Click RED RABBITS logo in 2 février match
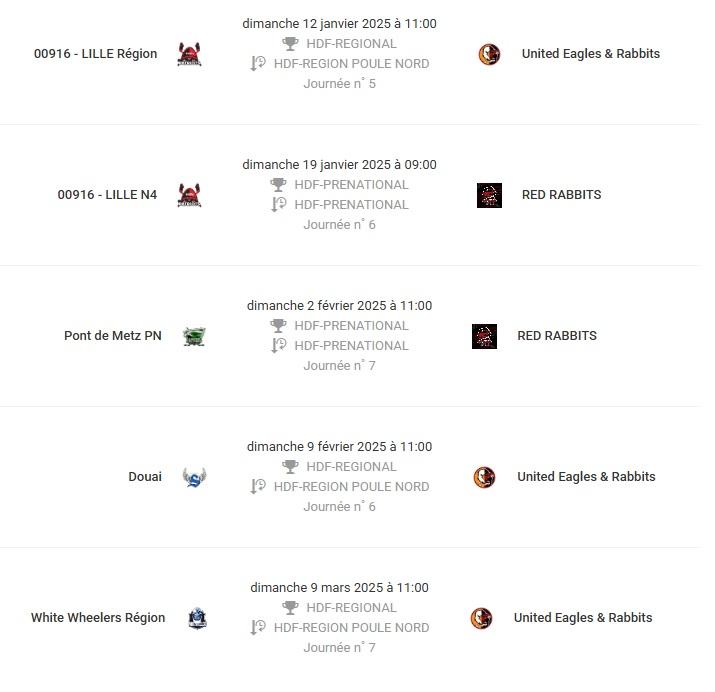This screenshot has width=715, height=692. (484, 336)
